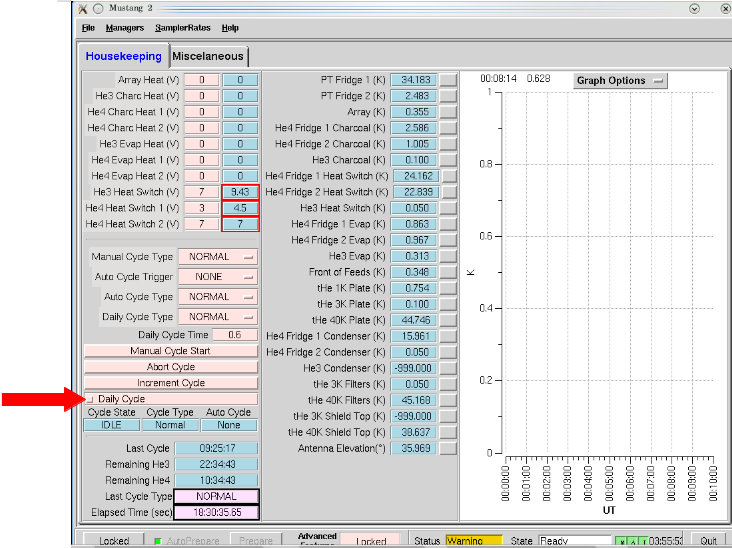Open the SamplerRates menu
732x548 pixels.
click(183, 28)
